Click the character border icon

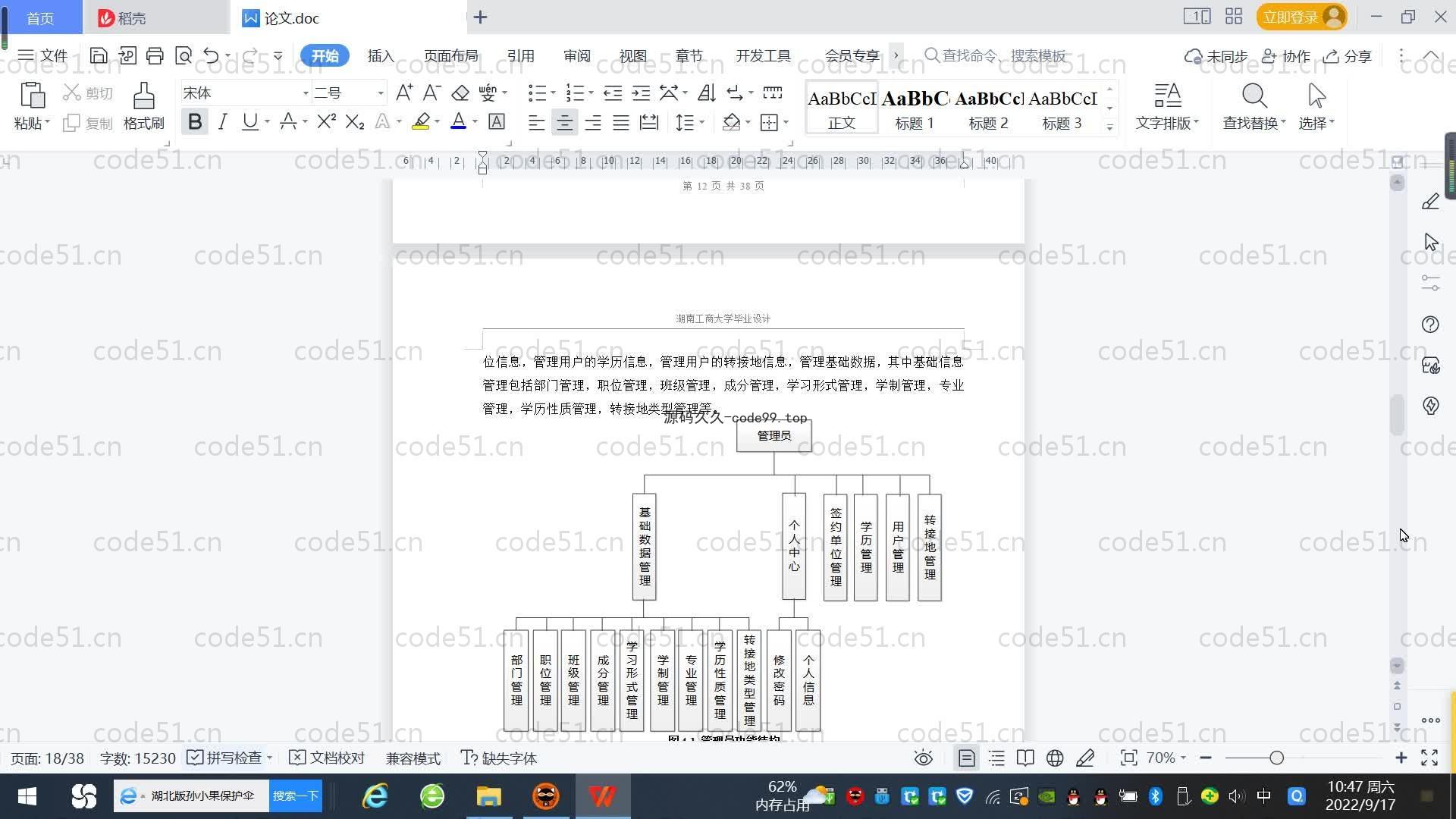tap(497, 121)
